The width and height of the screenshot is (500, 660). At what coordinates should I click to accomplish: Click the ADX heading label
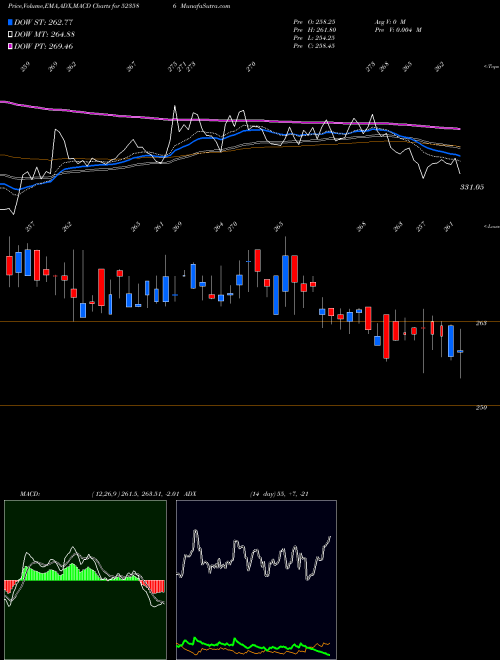tap(189, 494)
